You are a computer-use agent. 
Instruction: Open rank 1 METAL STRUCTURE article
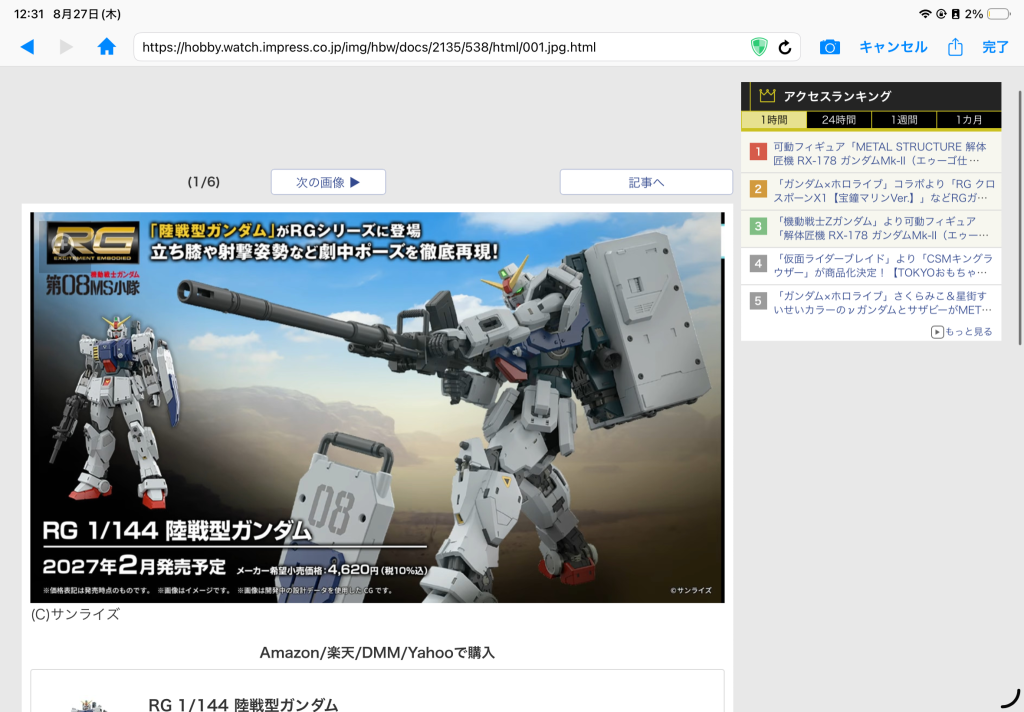click(871, 154)
